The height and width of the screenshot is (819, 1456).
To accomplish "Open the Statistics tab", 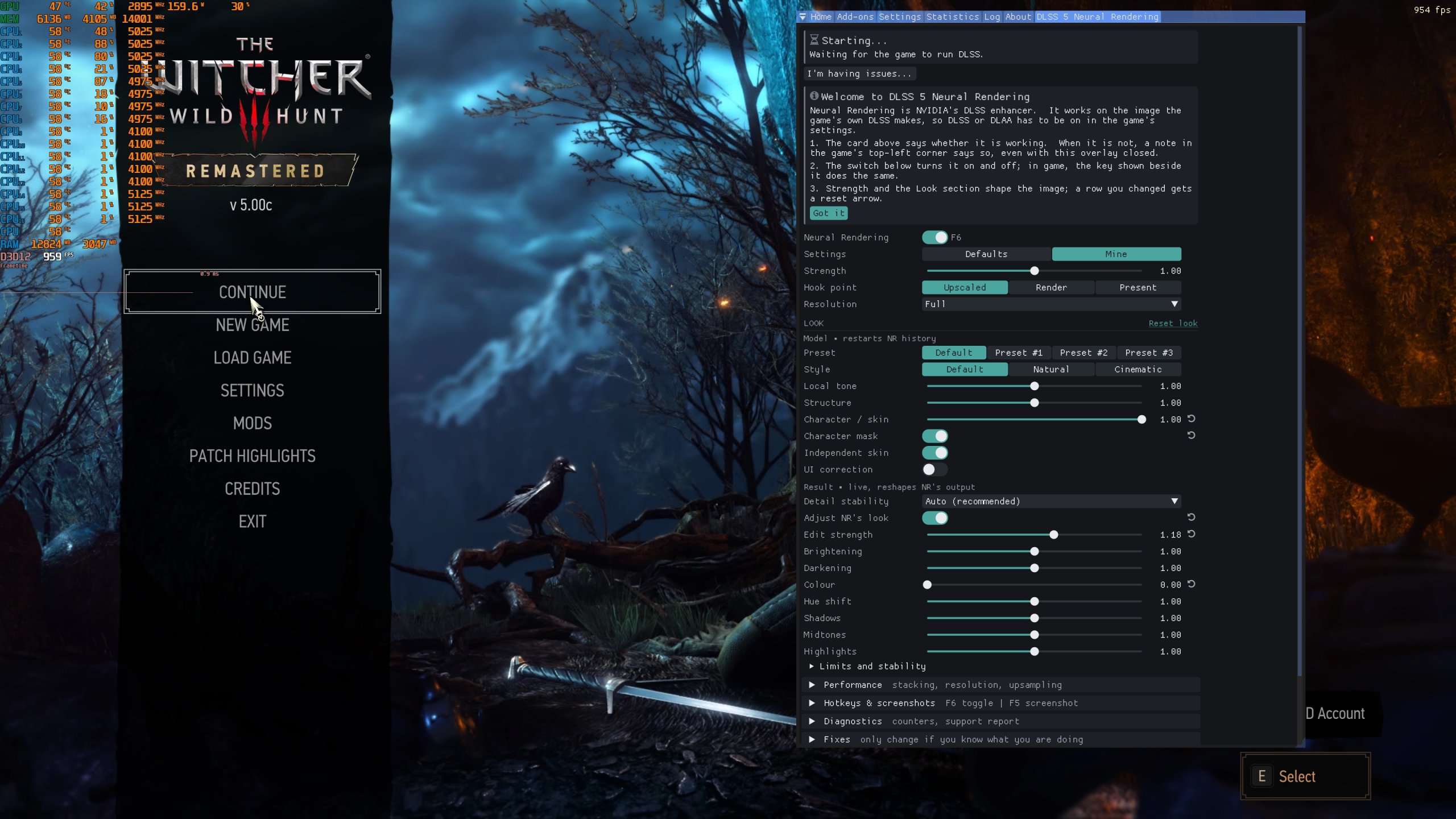I will [953, 17].
